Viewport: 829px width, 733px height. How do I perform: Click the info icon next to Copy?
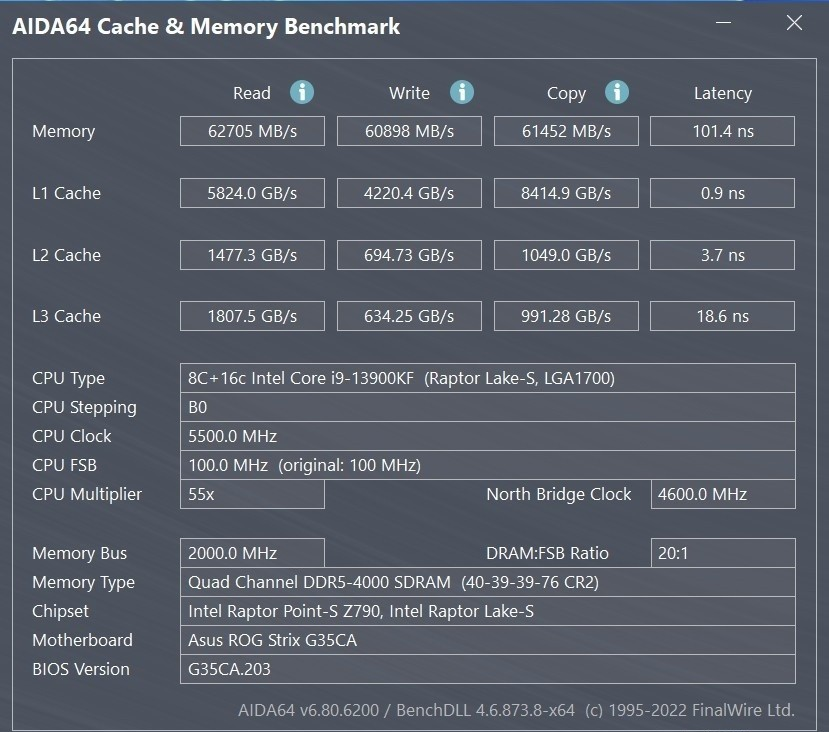pyautogui.click(x=616, y=93)
